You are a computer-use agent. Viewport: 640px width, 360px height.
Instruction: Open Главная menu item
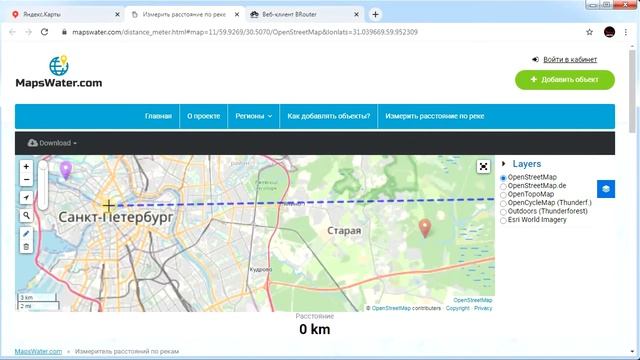[x=158, y=116]
